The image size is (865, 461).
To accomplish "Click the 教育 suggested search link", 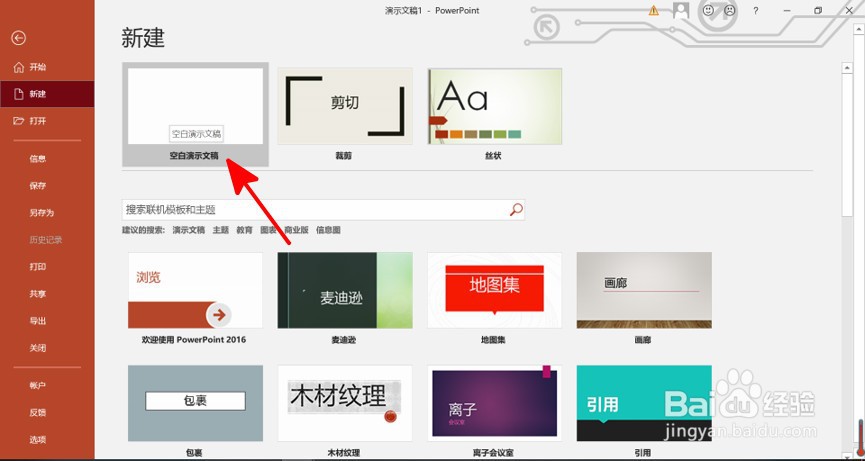I will 244,230.
